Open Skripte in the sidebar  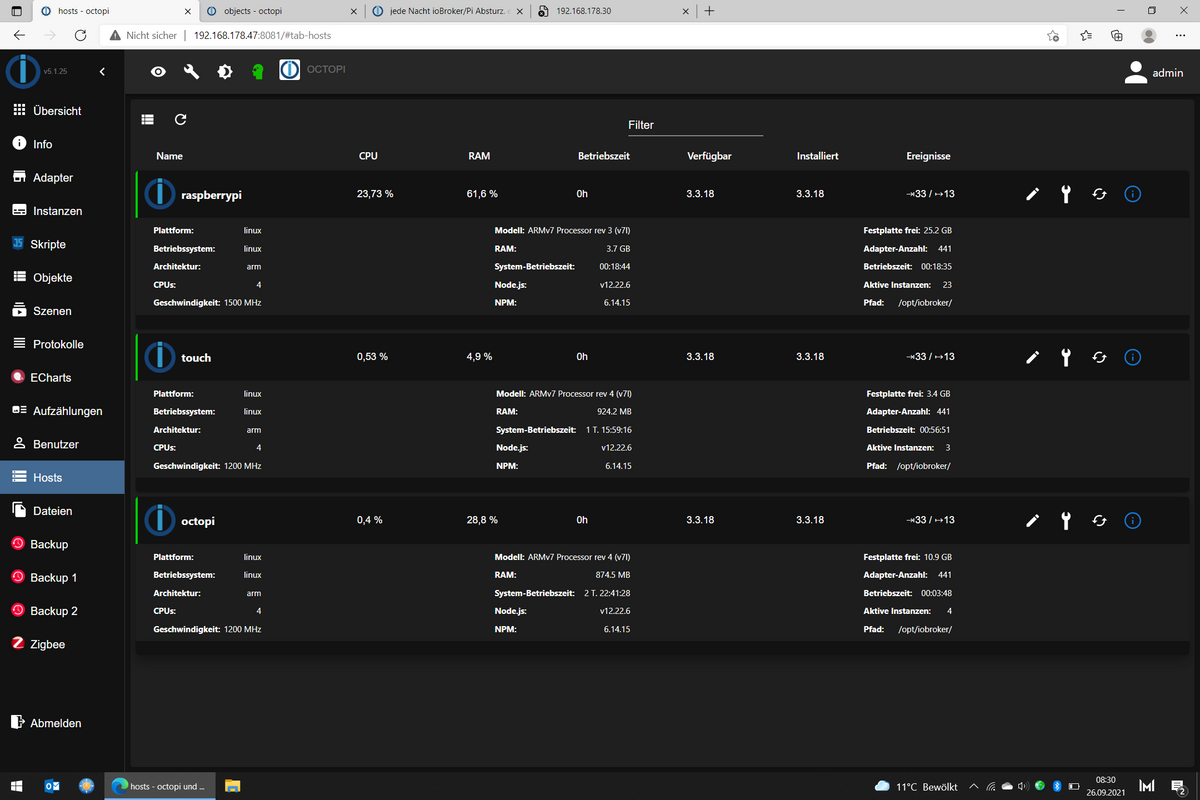62,244
